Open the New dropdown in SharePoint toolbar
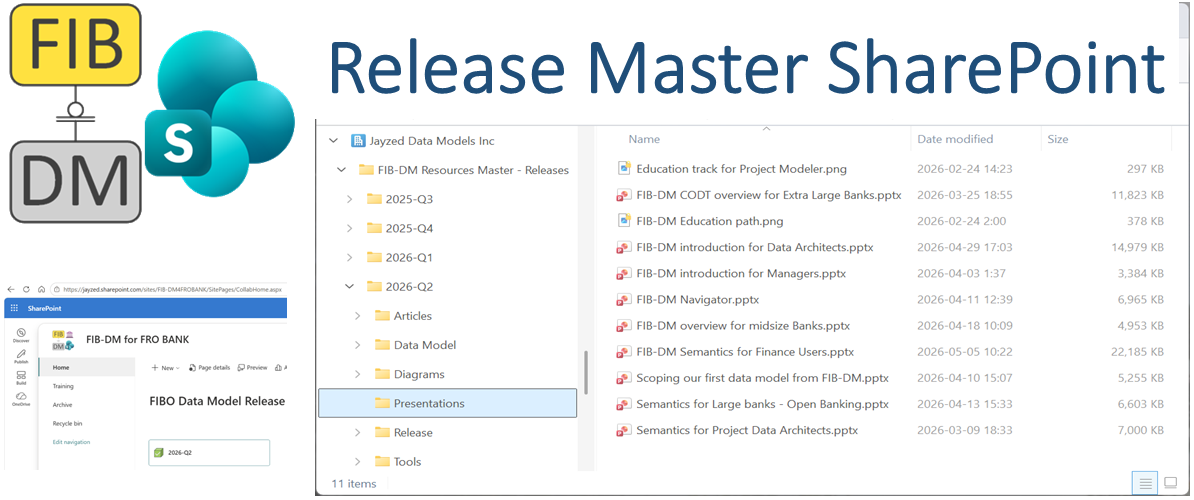 (165, 368)
